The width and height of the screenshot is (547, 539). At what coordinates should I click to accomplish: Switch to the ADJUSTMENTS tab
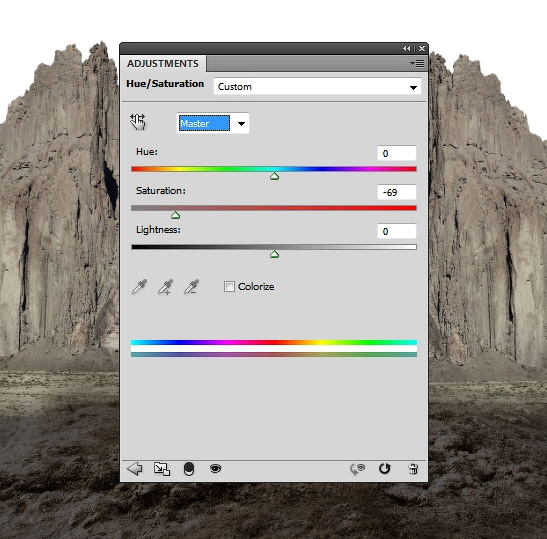coord(163,63)
